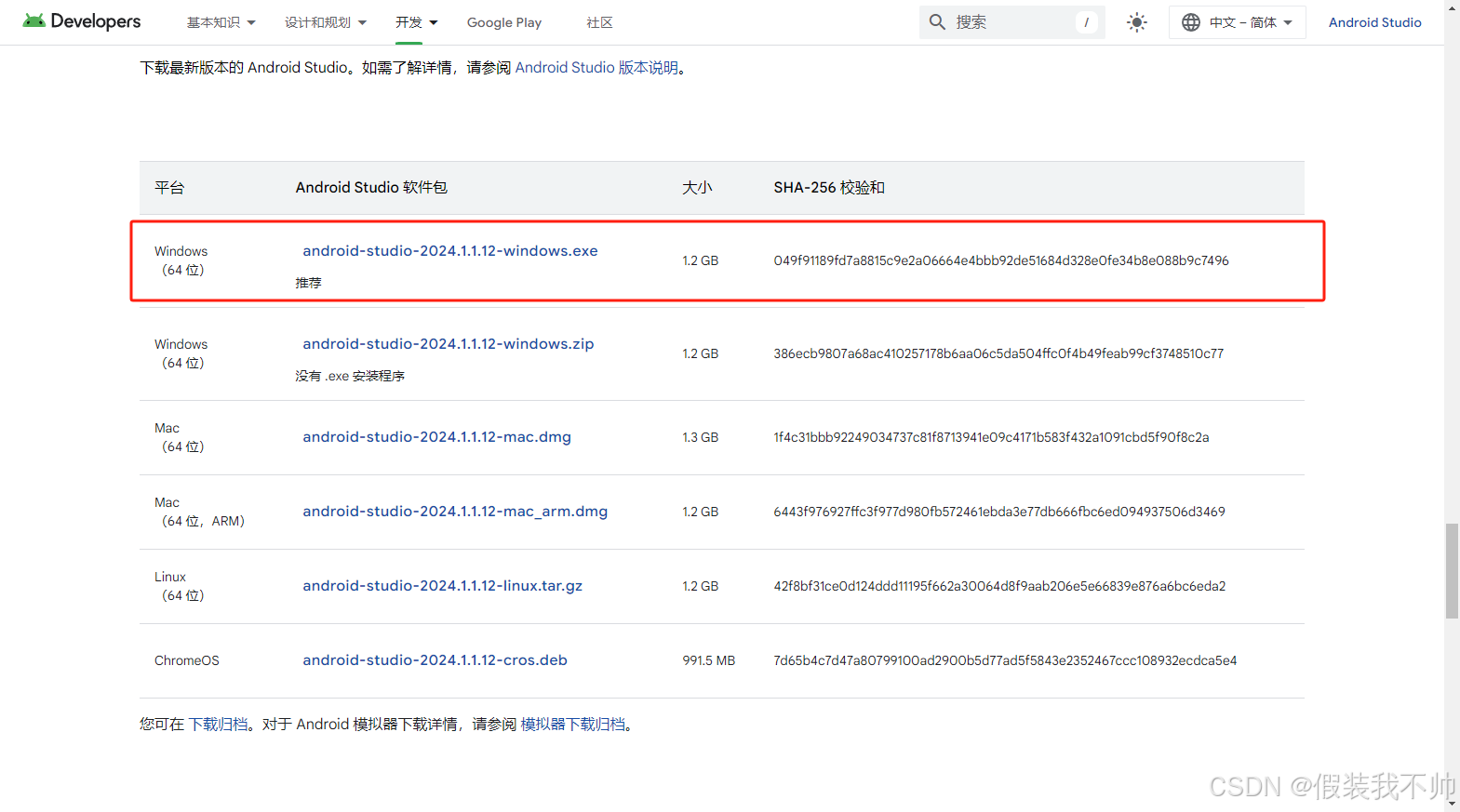Click the SHA-256 checksum starting with 1f4c31bbb
The height and width of the screenshot is (812, 1460).
(991, 437)
